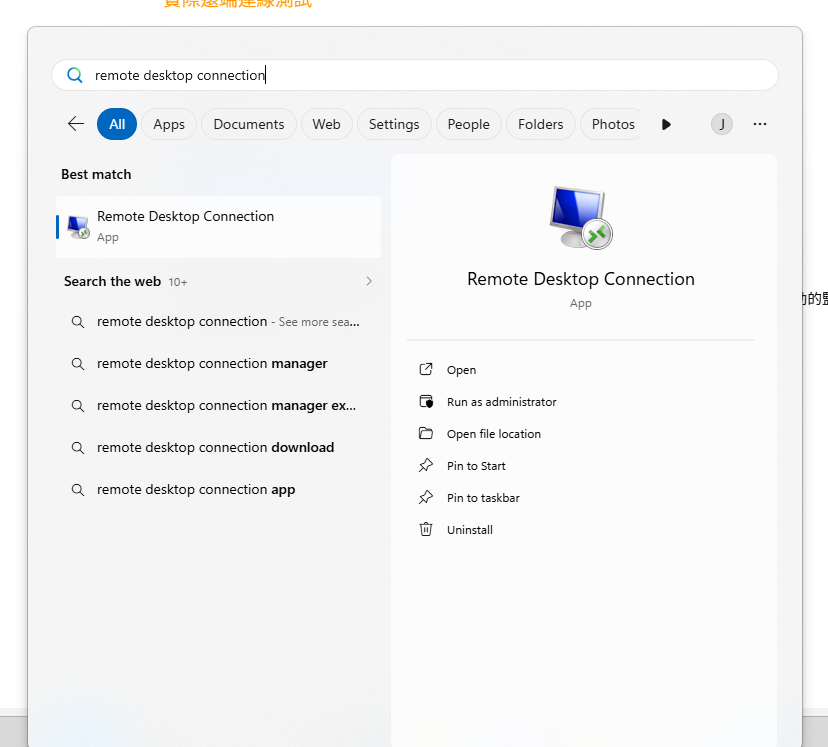
Task: Open the J user account avatar
Action: pos(721,124)
